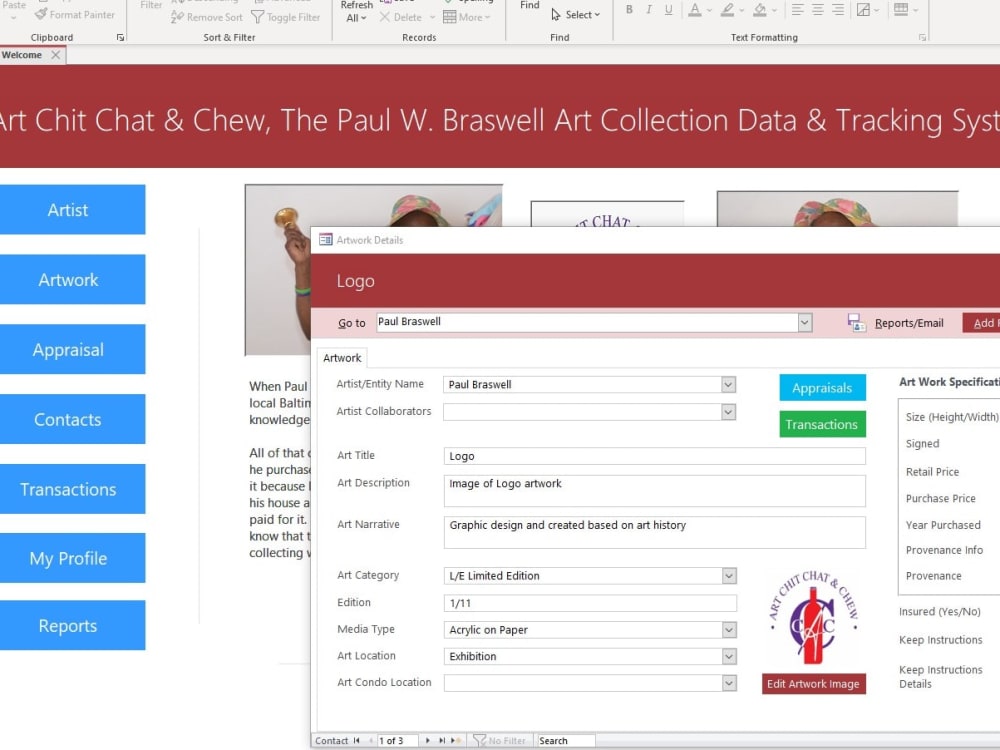
Task: Expand Art Location dropdown
Action: pyautogui.click(x=729, y=657)
